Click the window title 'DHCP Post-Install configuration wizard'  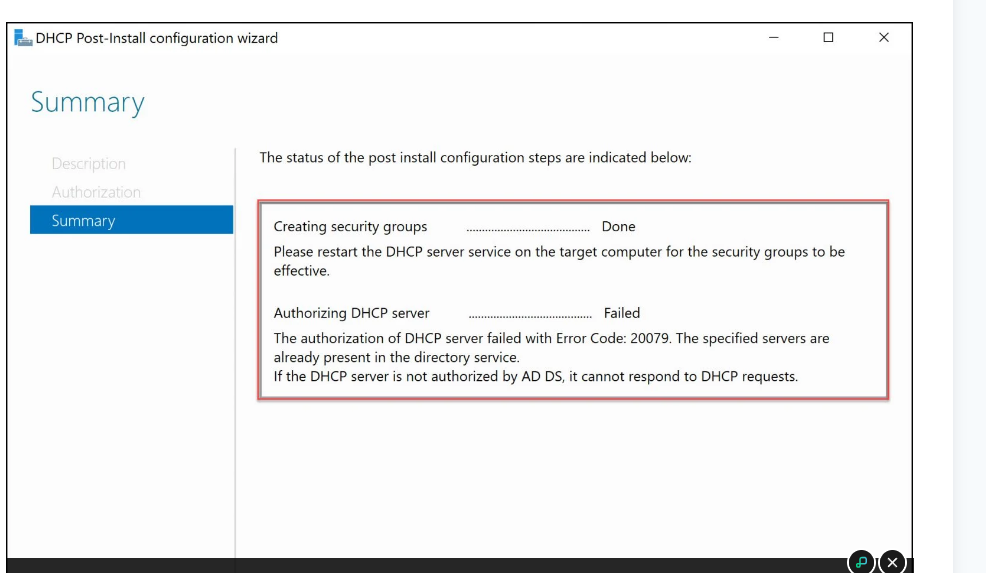(x=157, y=38)
